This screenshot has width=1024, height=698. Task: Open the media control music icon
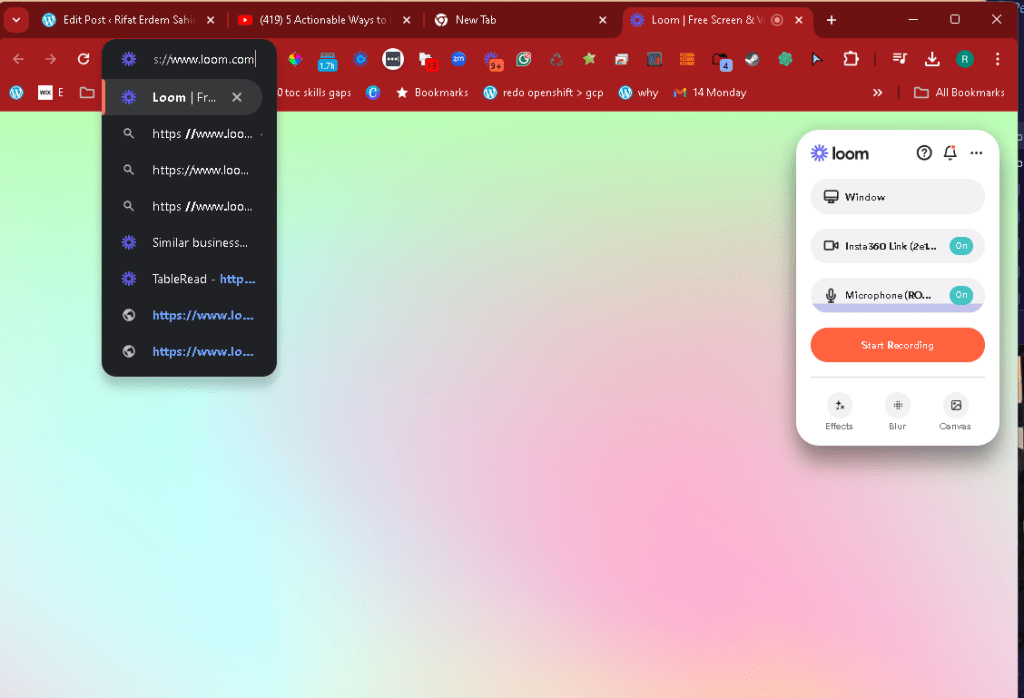899,59
